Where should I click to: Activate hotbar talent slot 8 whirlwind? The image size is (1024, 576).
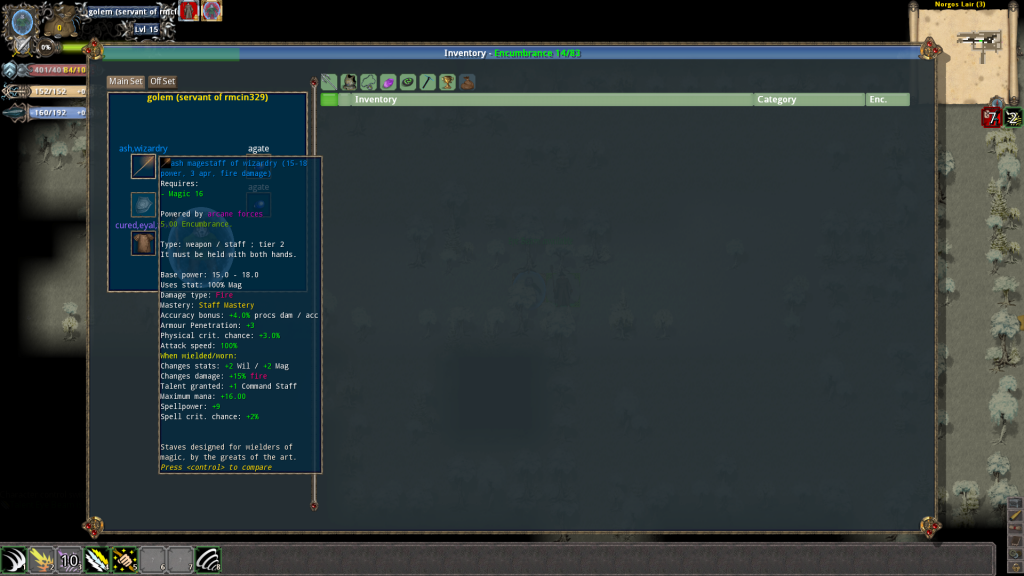[x=208, y=560]
